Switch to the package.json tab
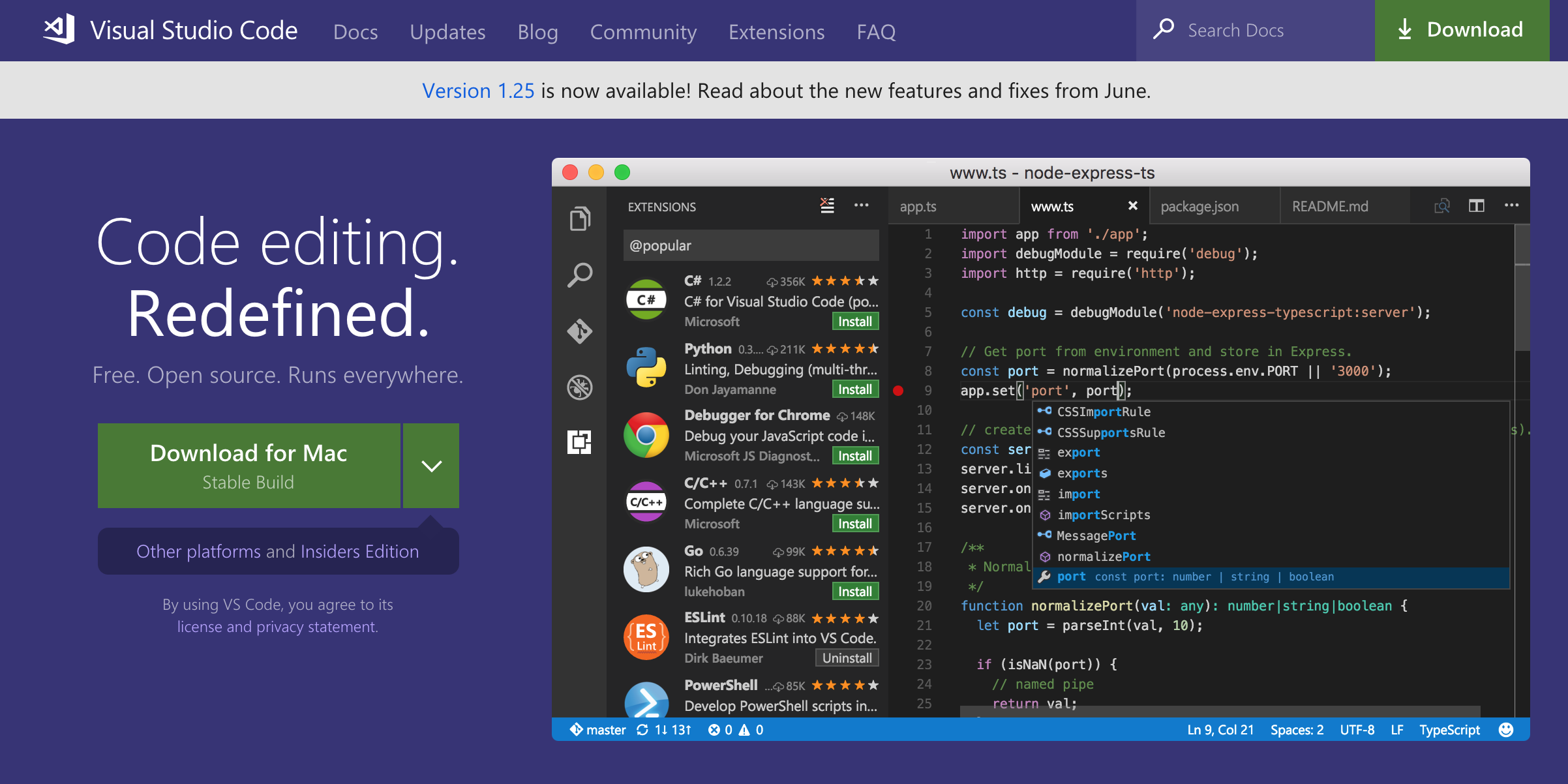 pyautogui.click(x=1199, y=207)
